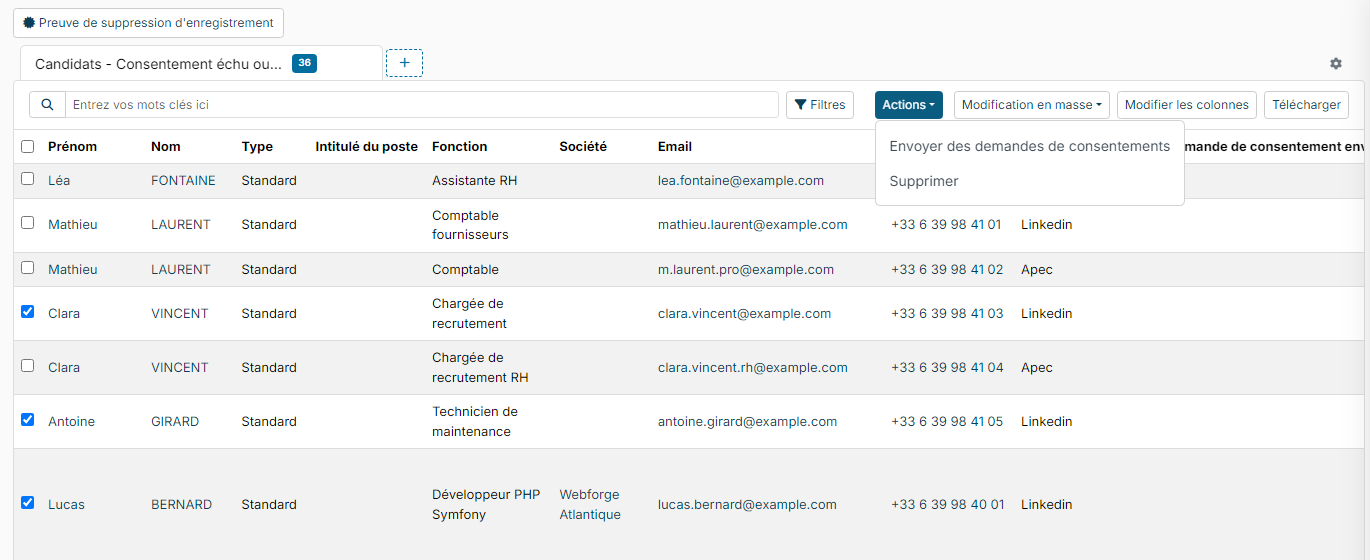Uncheck Lucas BERNARD row checkbox
This screenshot has height=560, width=1370.
coord(28,503)
